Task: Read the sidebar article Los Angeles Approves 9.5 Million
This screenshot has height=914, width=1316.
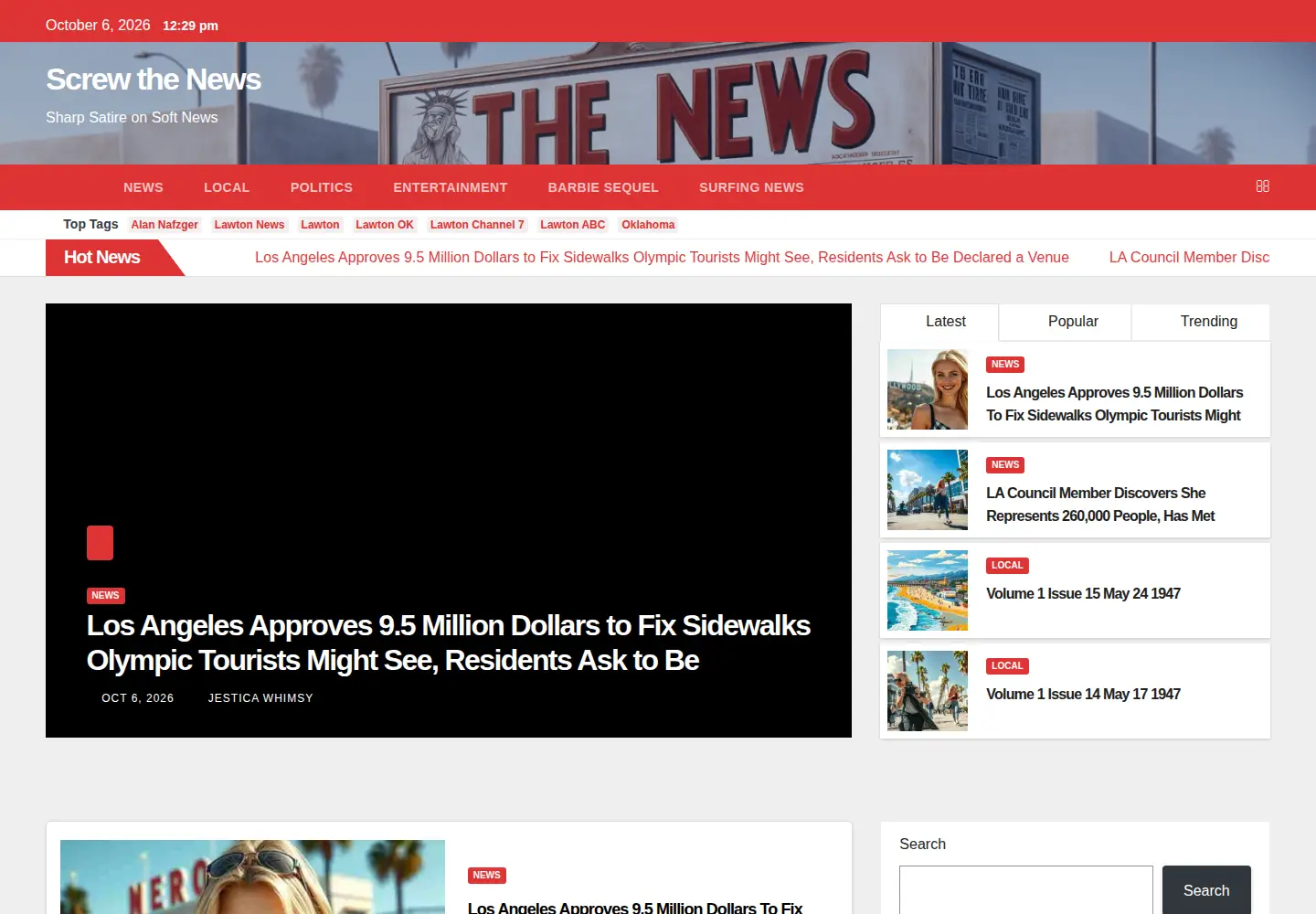Action: coord(1115,404)
